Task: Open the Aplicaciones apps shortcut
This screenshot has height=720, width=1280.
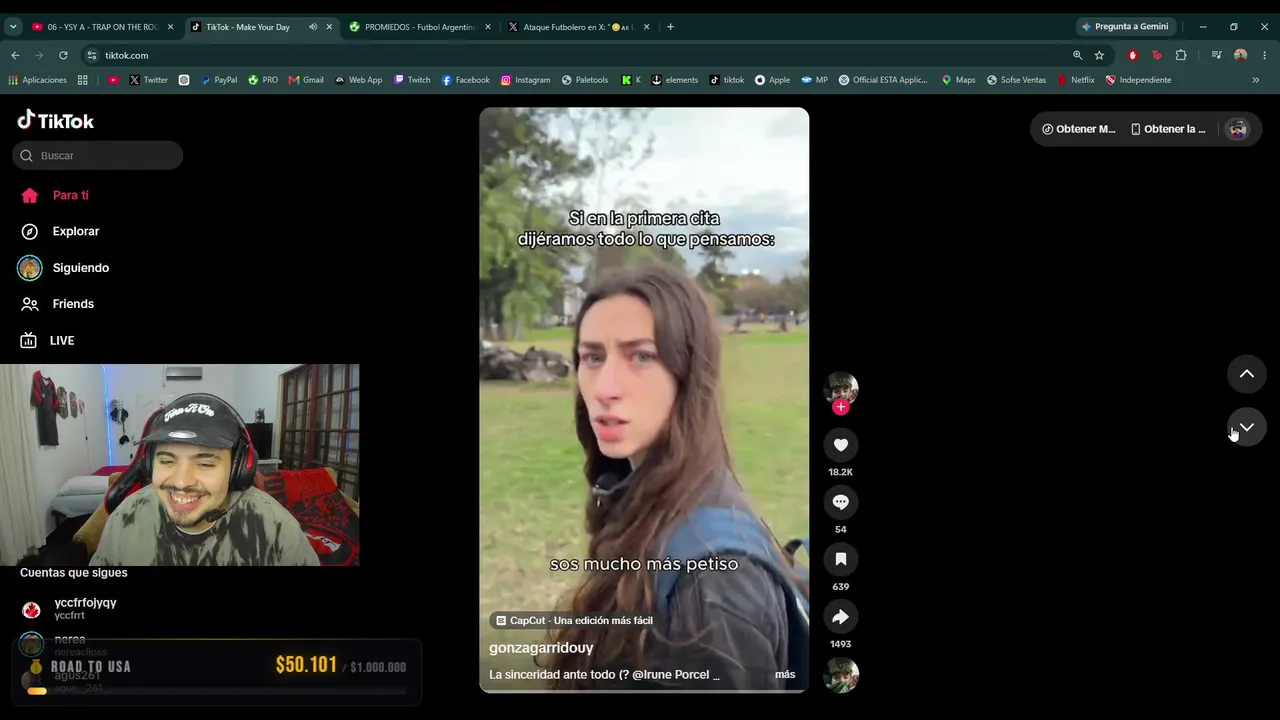Action: tap(37, 80)
